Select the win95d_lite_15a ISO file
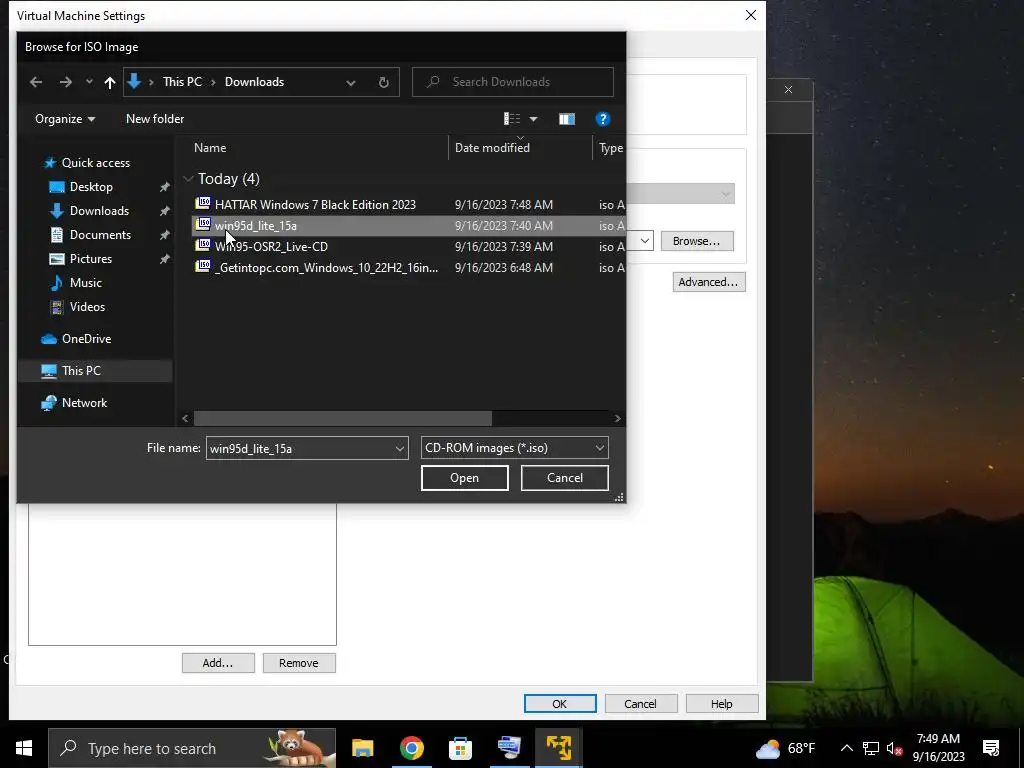This screenshot has width=1024, height=768. point(255,226)
